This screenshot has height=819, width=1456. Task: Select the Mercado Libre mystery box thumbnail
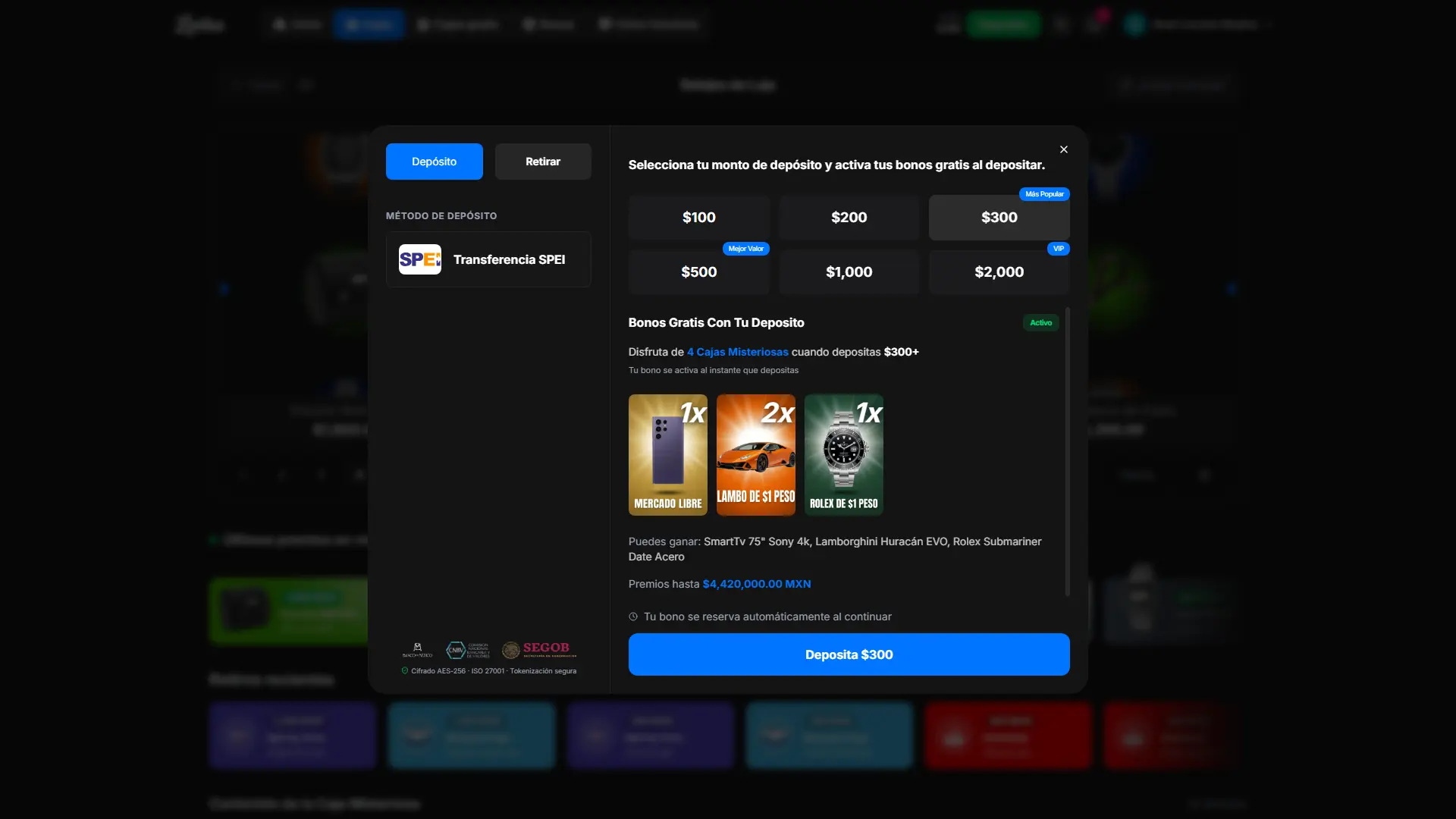667,455
